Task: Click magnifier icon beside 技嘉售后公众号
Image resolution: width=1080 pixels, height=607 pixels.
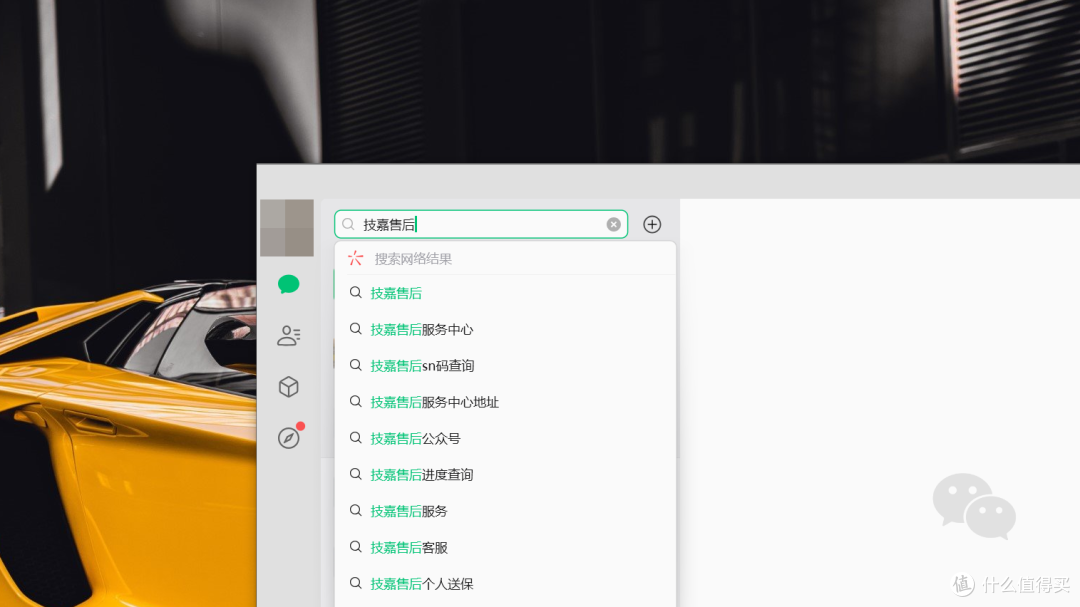Action: (355, 438)
